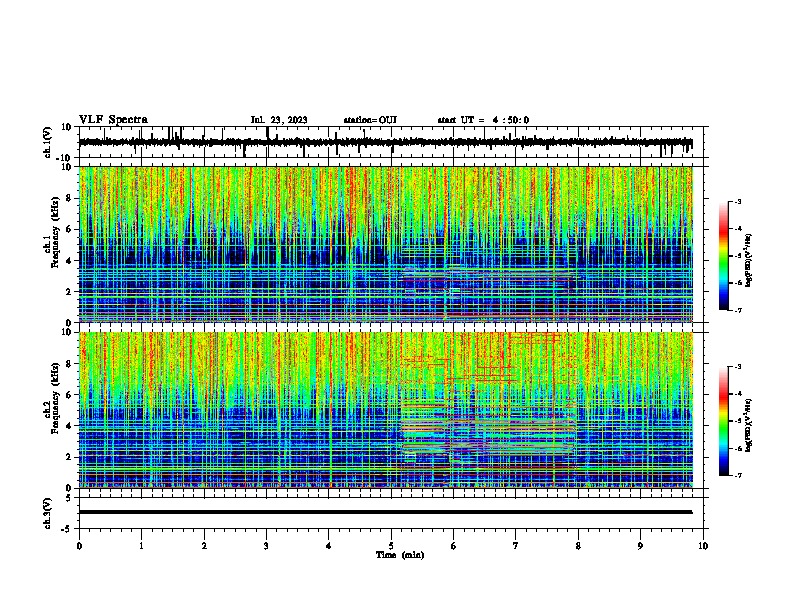Click the ch.1 "Frequency (kHz)" axis label
The height and width of the screenshot is (612, 792).
click(x=55, y=233)
